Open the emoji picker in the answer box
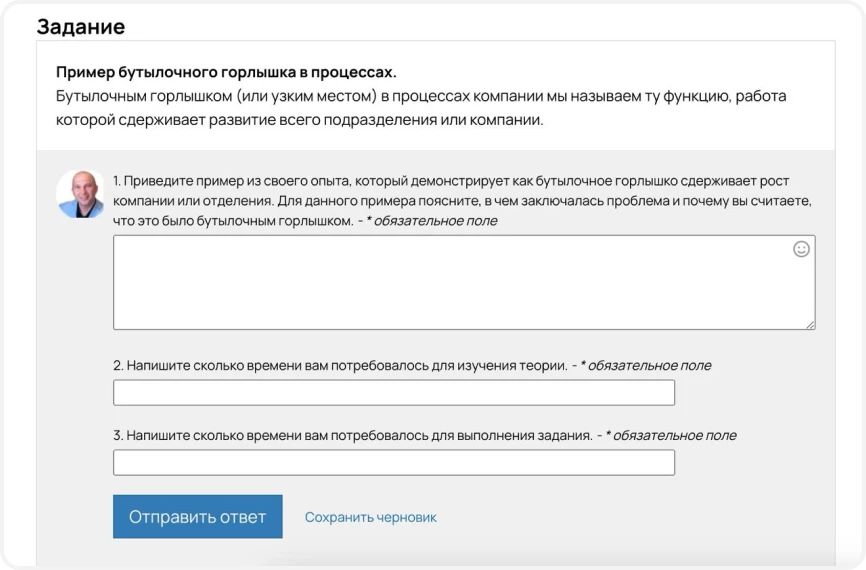This screenshot has width=866, height=570. click(801, 249)
